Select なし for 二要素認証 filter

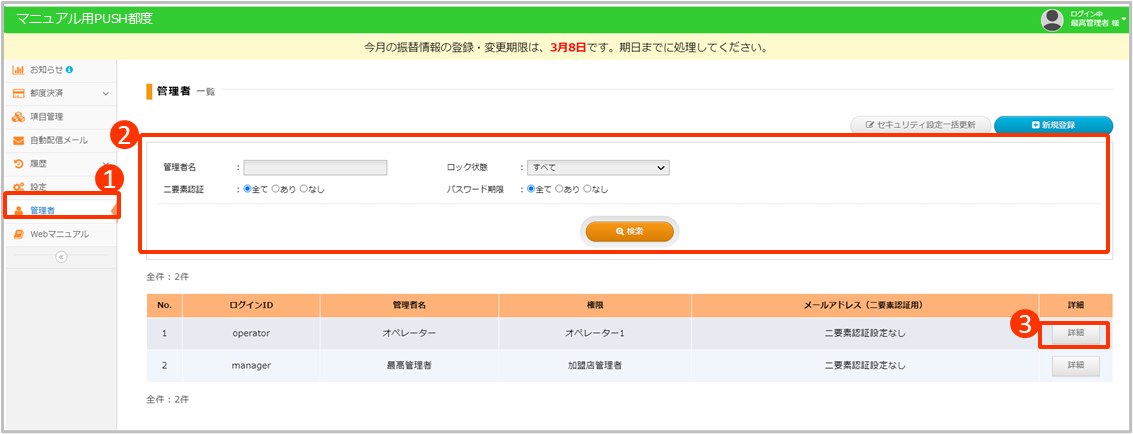304,189
